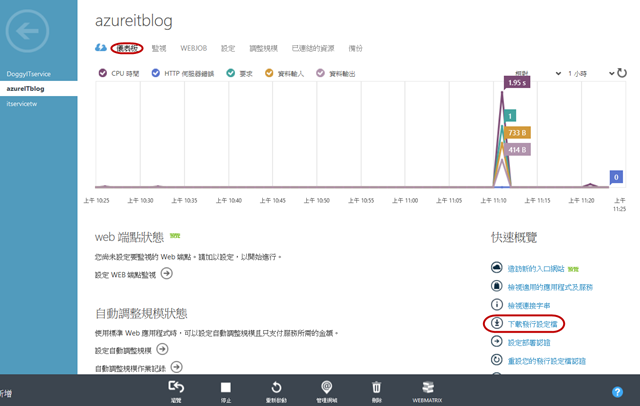Switch to the 已連結的資源 tab
The image size is (640, 406).
coord(313,48)
